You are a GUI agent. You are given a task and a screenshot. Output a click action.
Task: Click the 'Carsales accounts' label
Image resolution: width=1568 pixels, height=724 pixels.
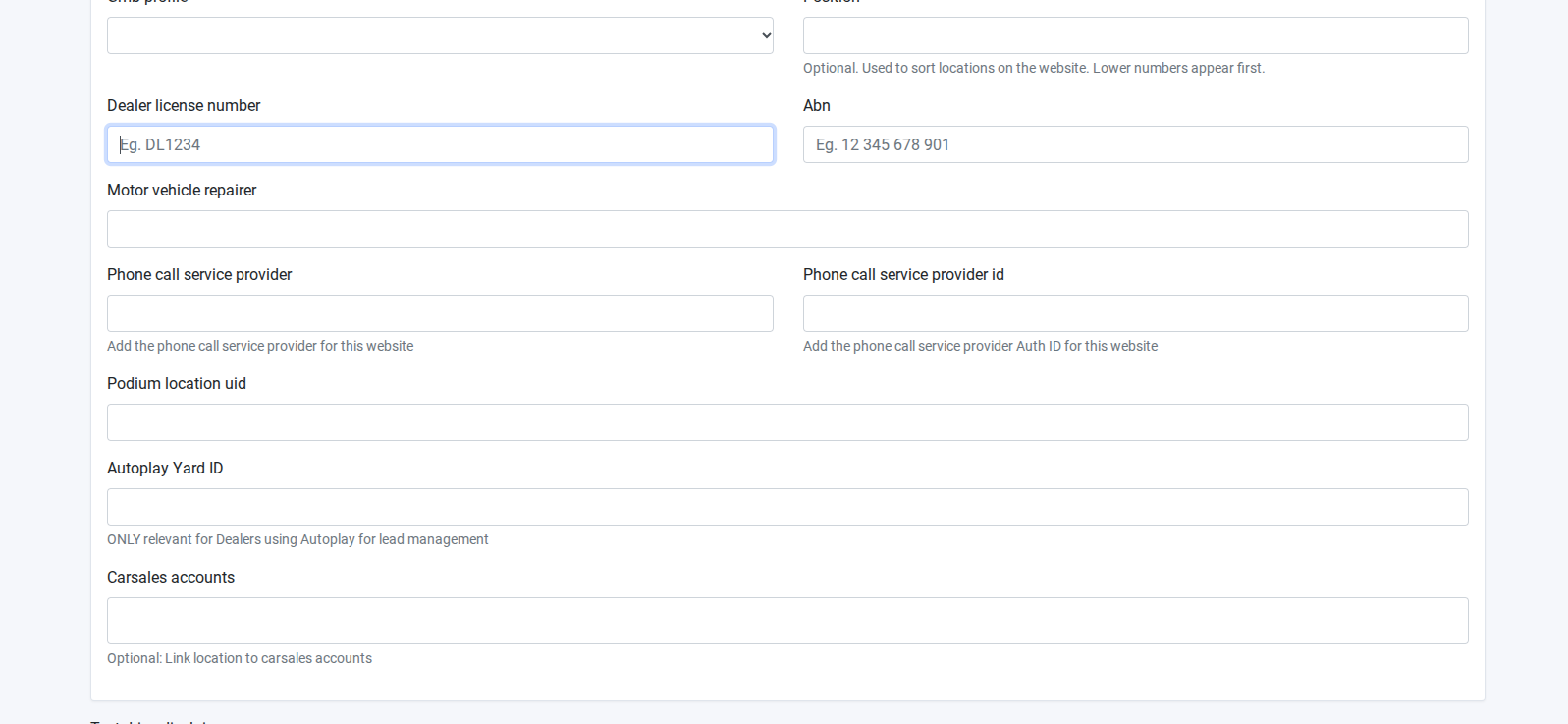(x=171, y=577)
